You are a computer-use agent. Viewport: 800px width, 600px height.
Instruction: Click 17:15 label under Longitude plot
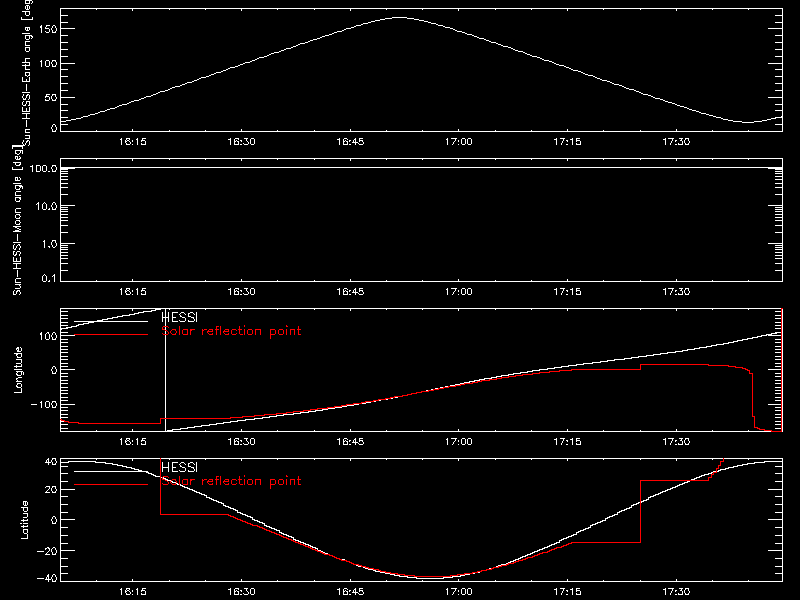(x=567, y=442)
